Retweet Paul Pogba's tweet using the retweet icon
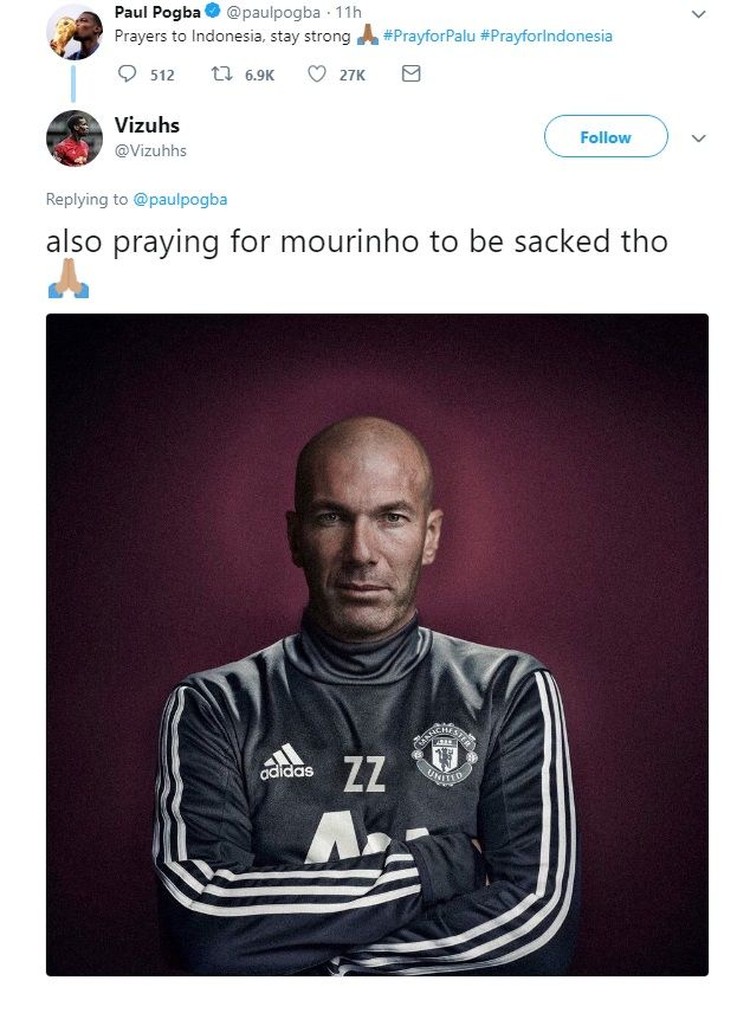The image size is (750, 1013). 222,74
